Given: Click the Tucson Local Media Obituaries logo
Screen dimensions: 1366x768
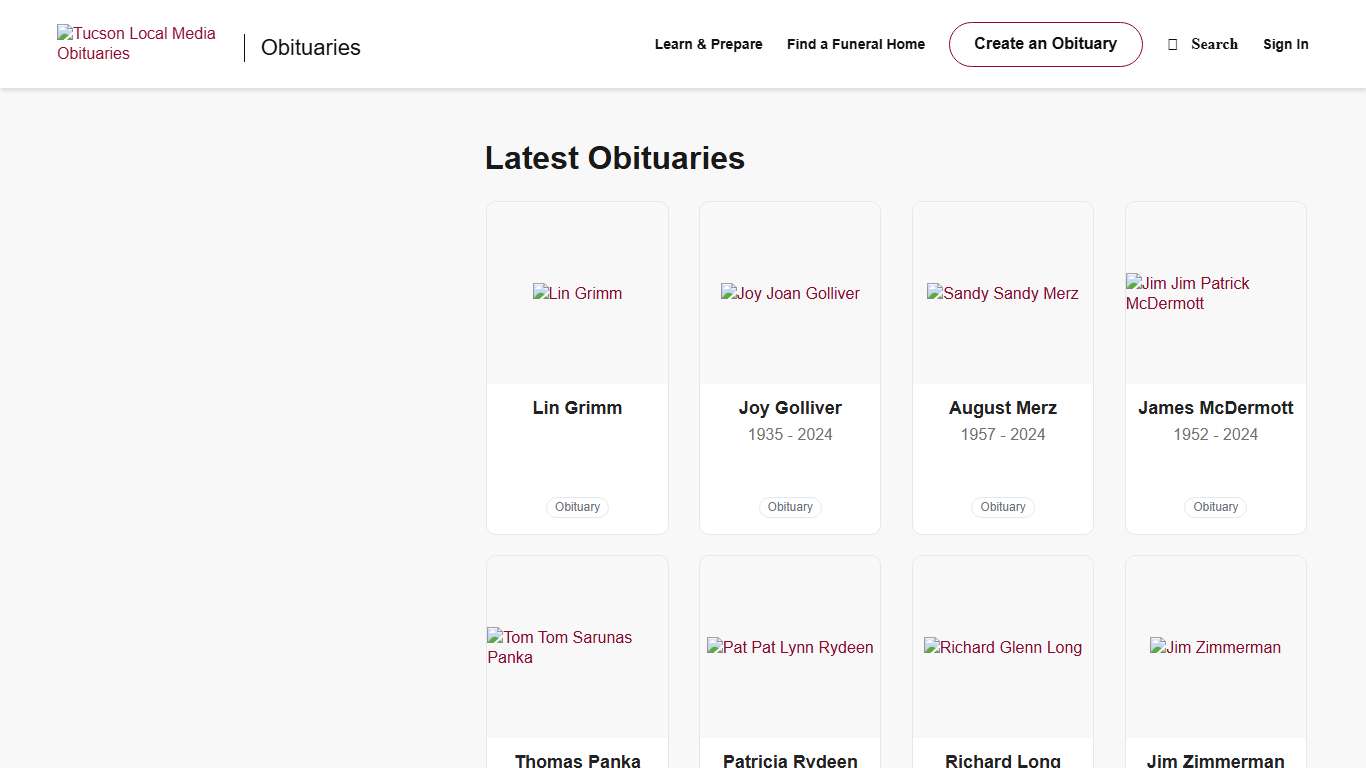Looking at the screenshot, I should (x=137, y=43).
